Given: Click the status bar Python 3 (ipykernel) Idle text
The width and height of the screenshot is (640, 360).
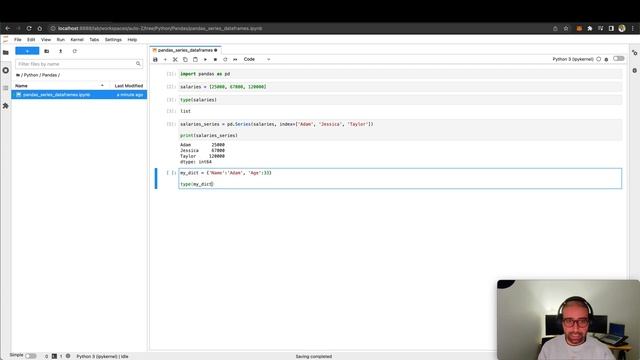Looking at the screenshot, I should coord(102,356).
